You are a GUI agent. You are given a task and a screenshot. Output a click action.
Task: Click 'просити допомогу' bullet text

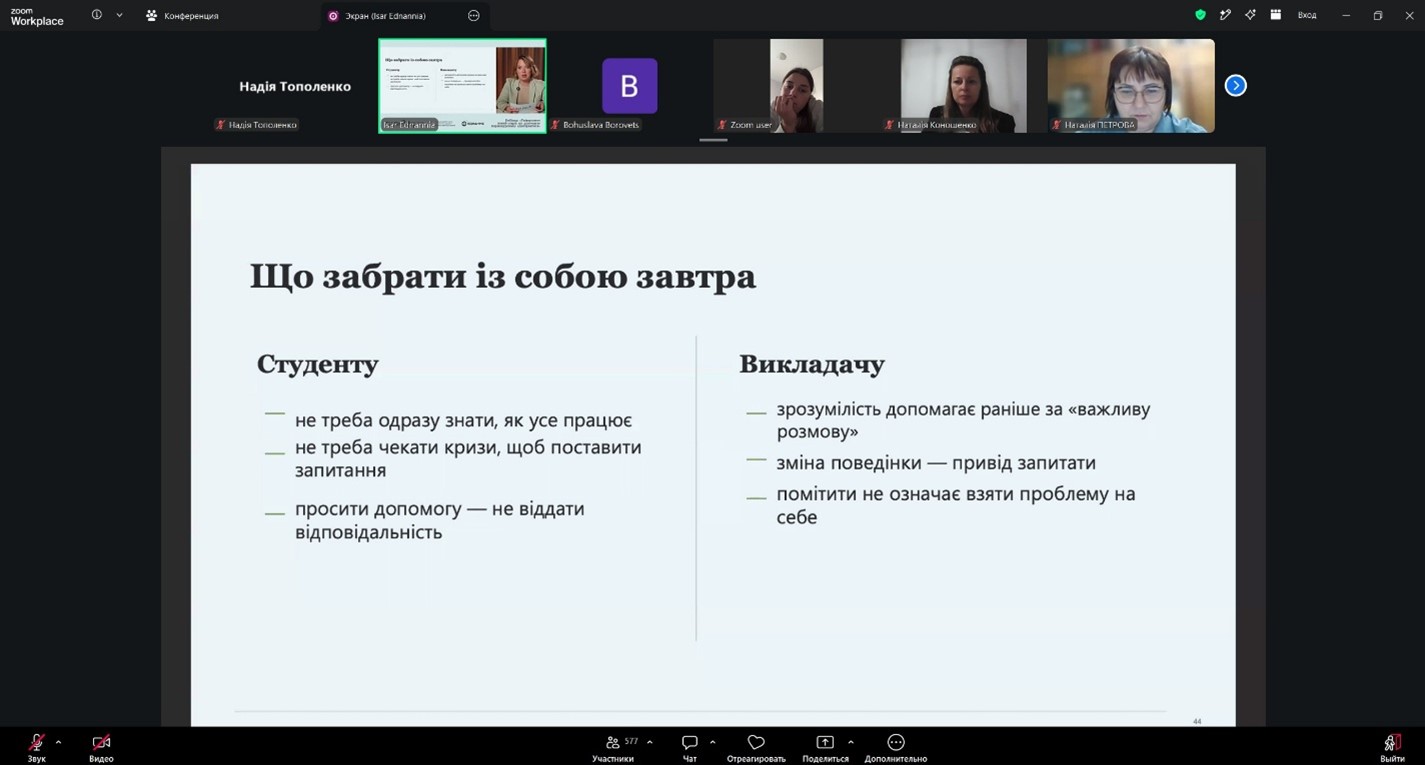point(440,520)
